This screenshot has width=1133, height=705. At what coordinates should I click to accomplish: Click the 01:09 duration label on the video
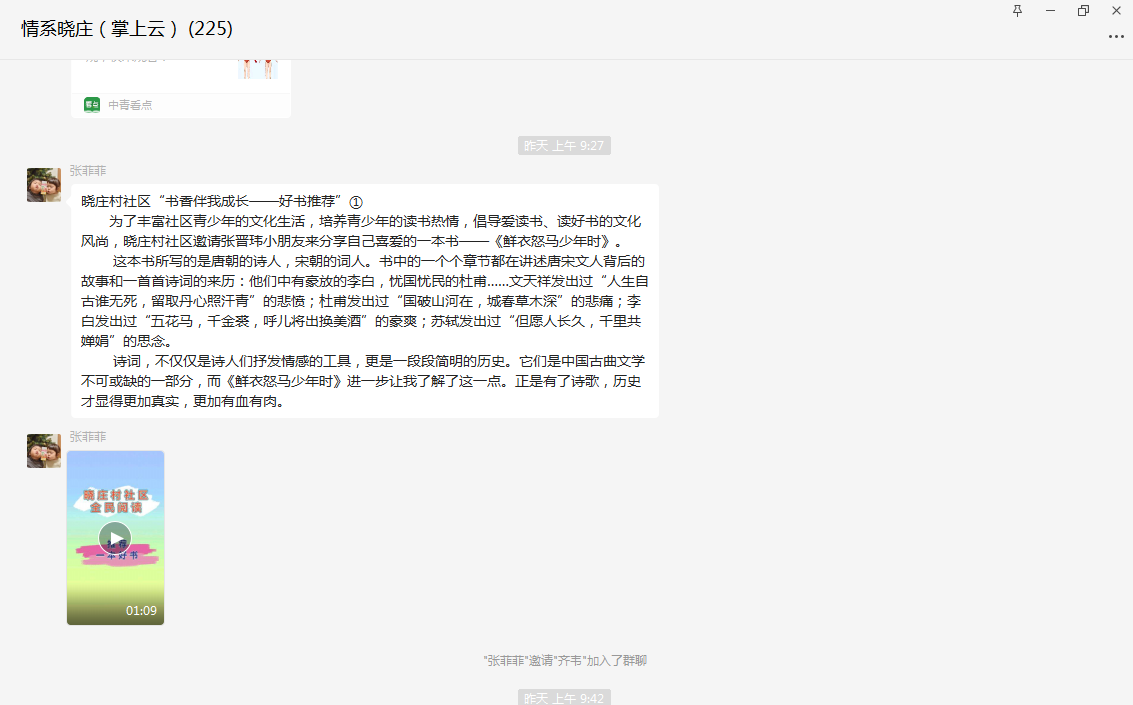pos(141,611)
